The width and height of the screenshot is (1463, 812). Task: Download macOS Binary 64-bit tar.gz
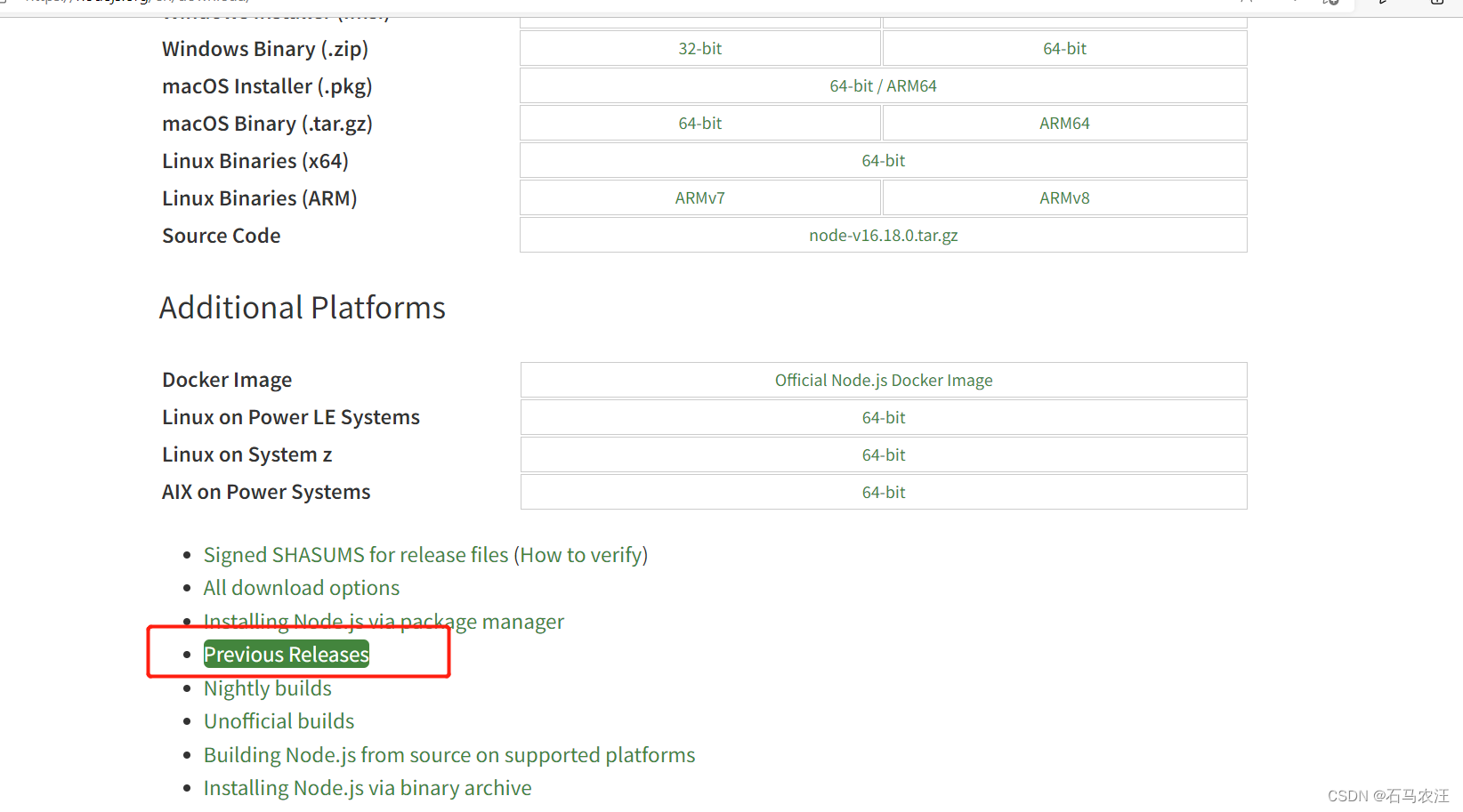(700, 124)
